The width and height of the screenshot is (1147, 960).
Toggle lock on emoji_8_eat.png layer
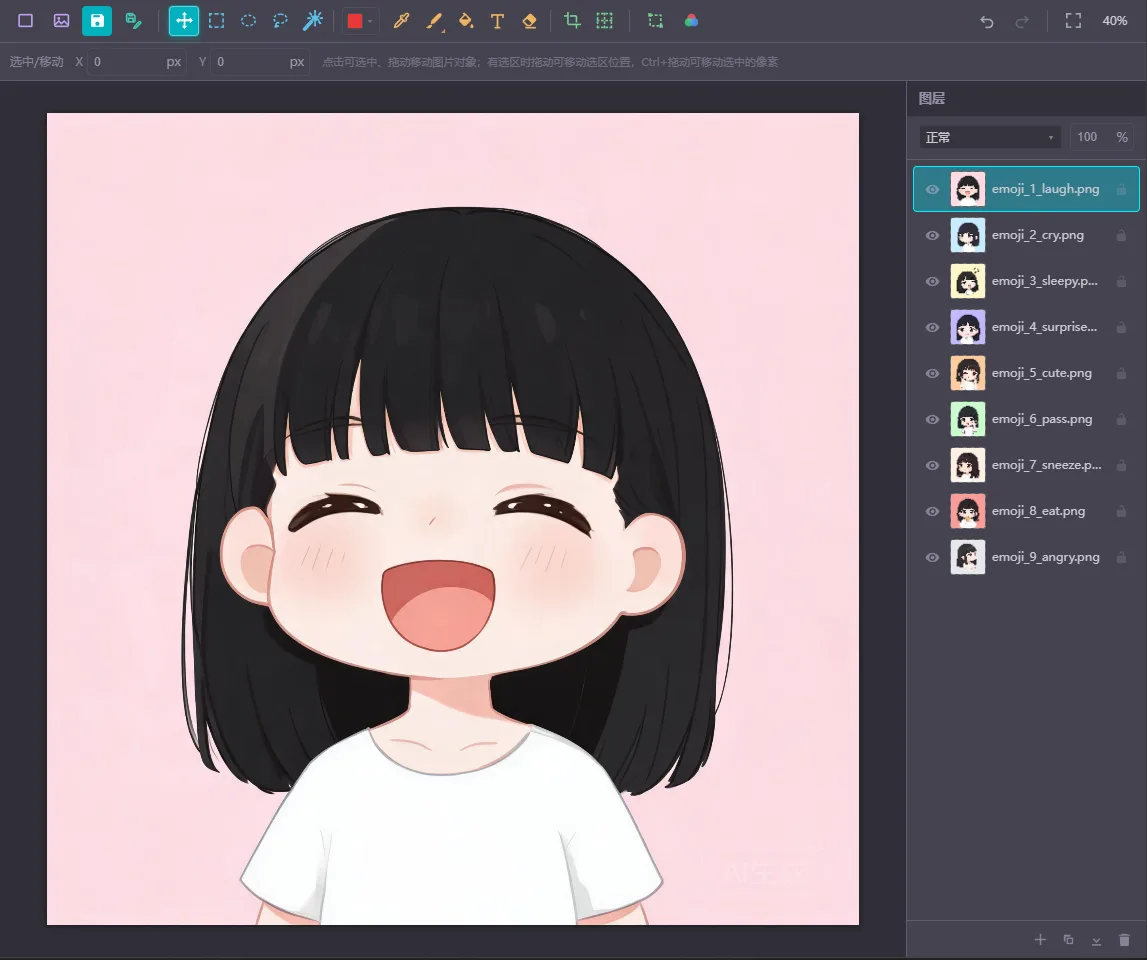tap(1121, 511)
